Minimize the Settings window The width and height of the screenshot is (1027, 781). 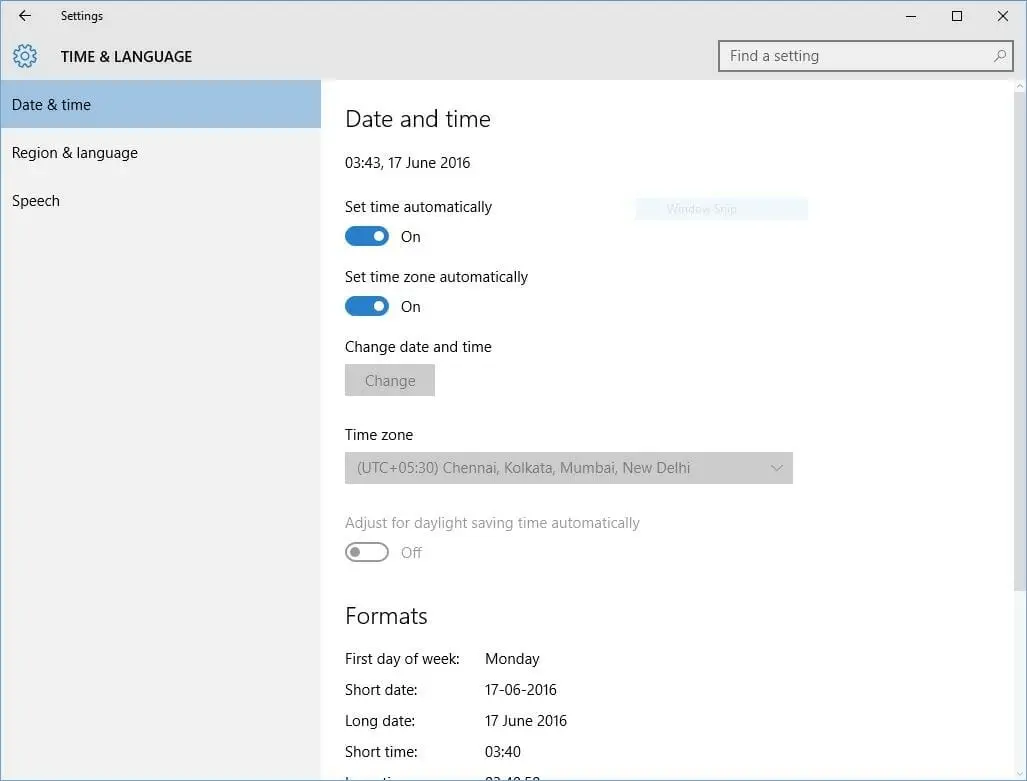coord(911,16)
